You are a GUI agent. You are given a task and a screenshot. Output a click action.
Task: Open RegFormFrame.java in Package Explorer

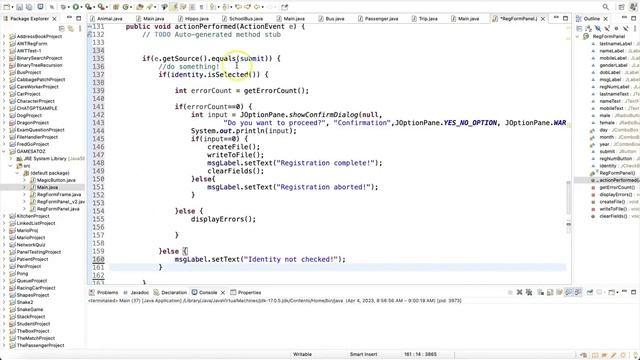[59, 195]
